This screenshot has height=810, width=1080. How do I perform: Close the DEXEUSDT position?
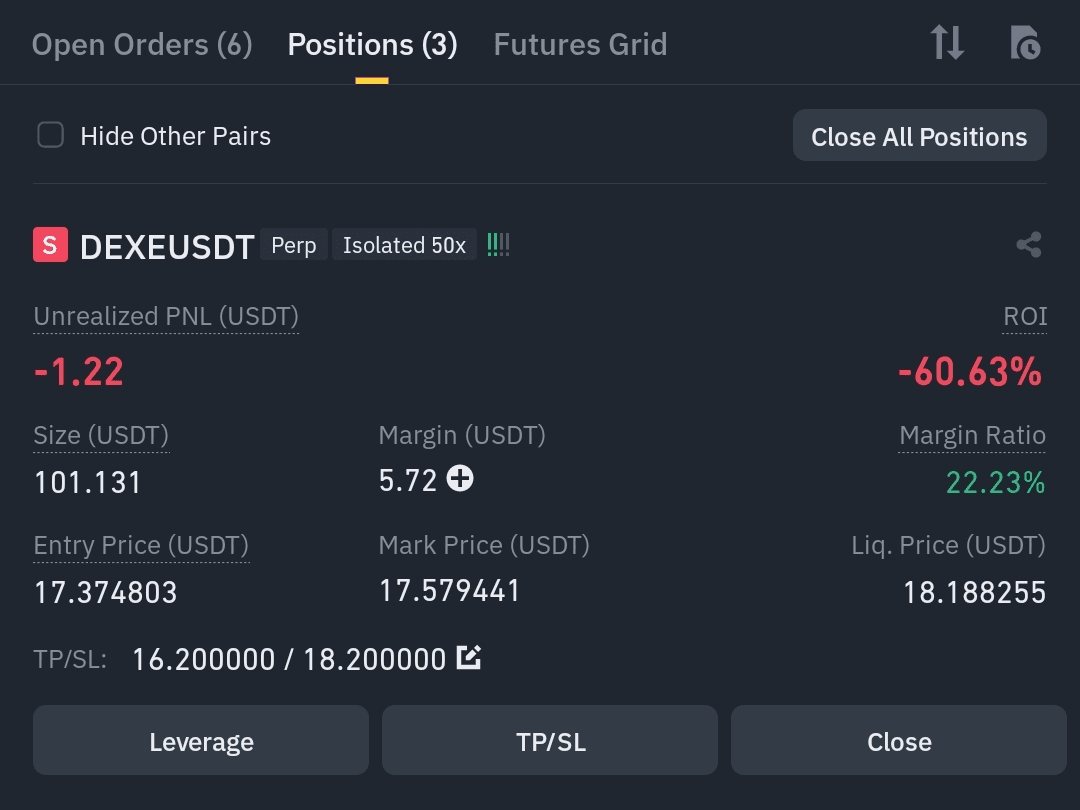pos(899,741)
